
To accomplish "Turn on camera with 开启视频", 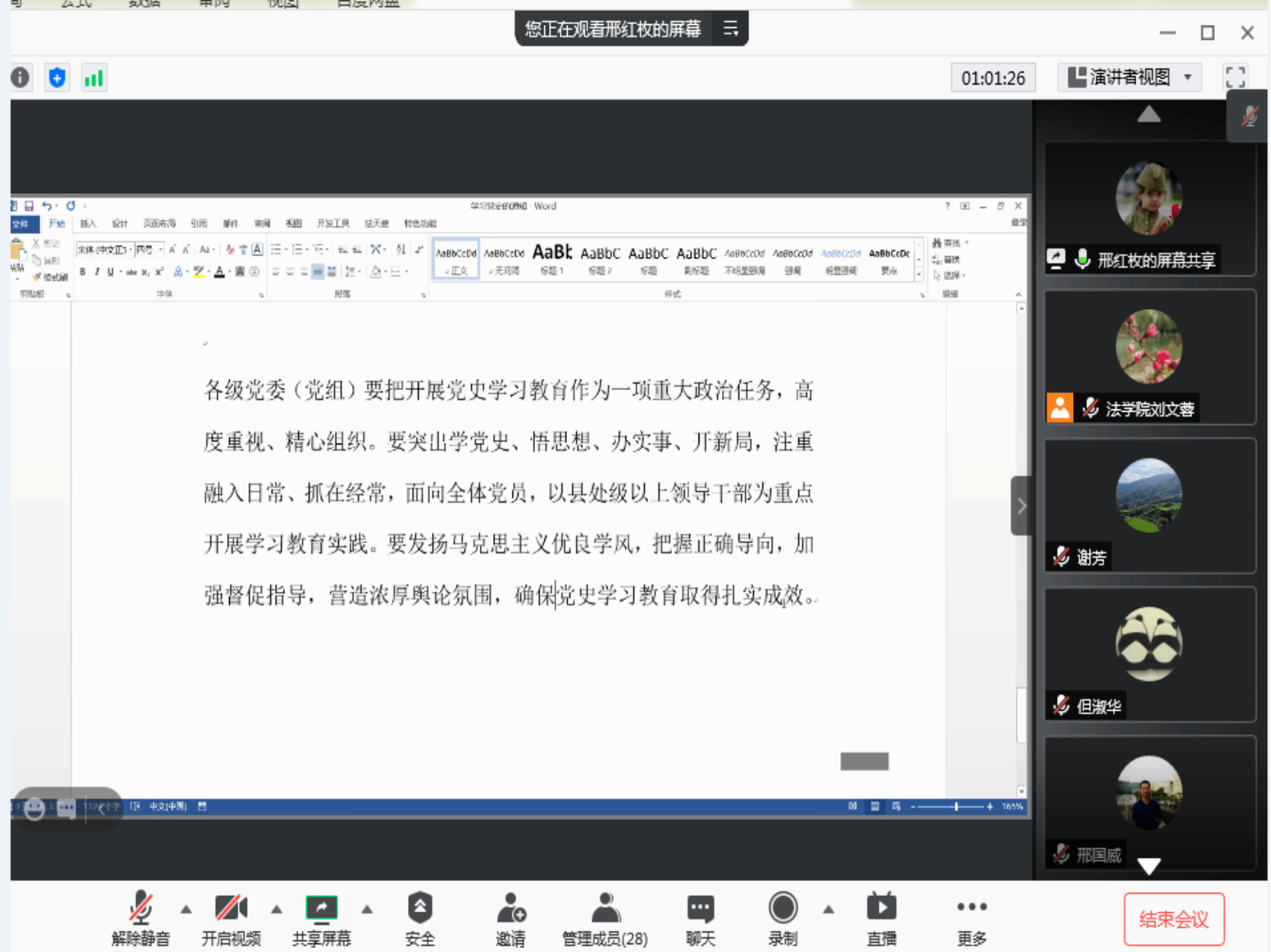I will 231,919.
